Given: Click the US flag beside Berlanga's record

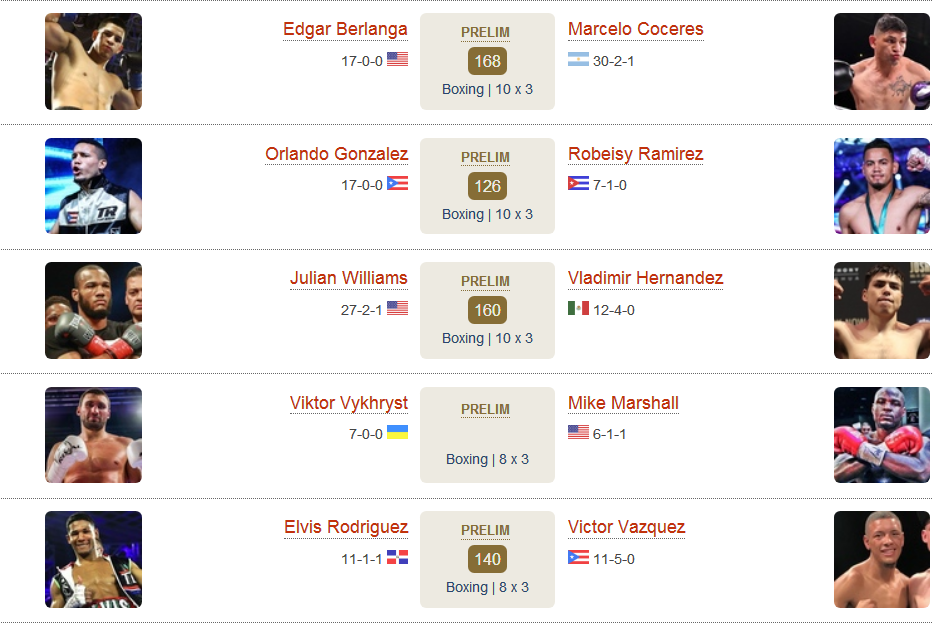Looking at the screenshot, I should (398, 59).
